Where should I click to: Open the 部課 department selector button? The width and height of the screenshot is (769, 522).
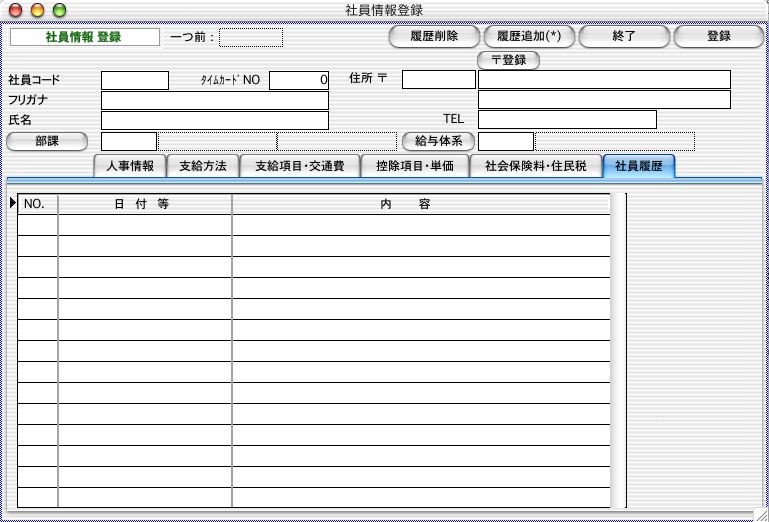[47, 141]
